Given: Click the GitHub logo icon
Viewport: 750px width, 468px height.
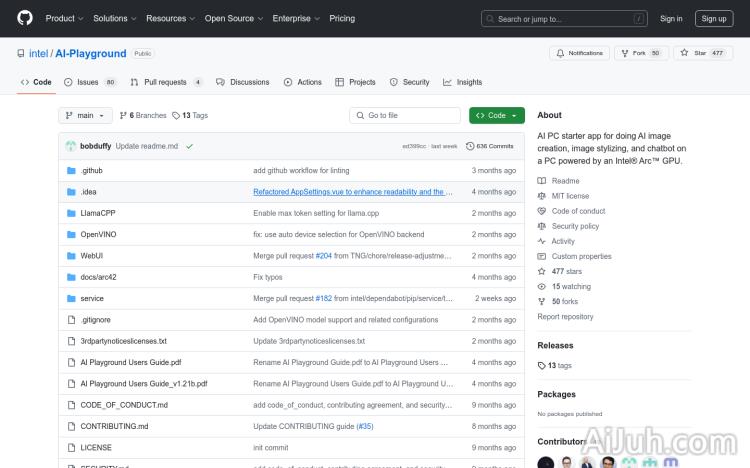Looking at the screenshot, I should point(25,18).
